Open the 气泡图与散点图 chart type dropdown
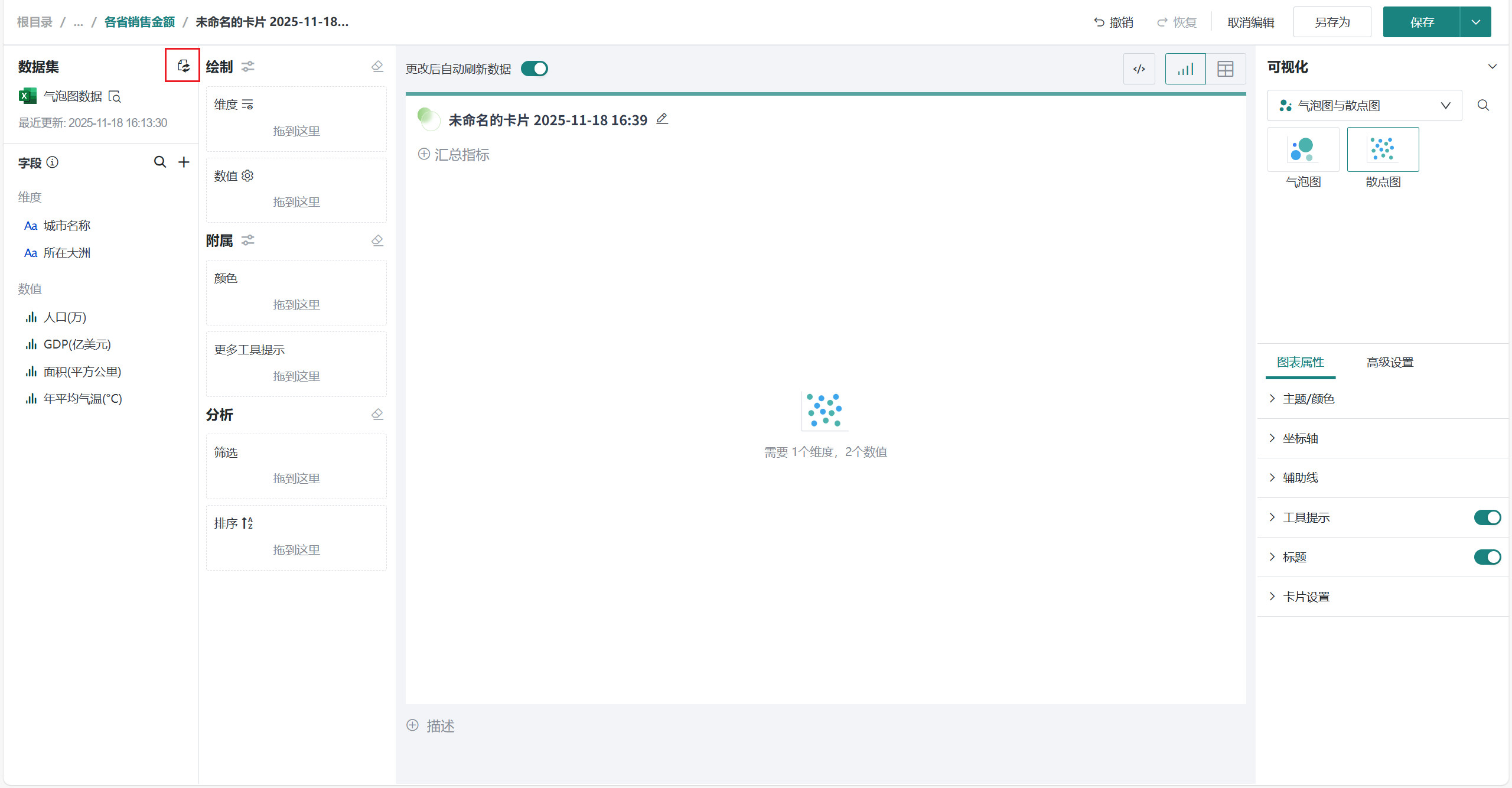The image size is (1512, 788). click(x=1364, y=105)
